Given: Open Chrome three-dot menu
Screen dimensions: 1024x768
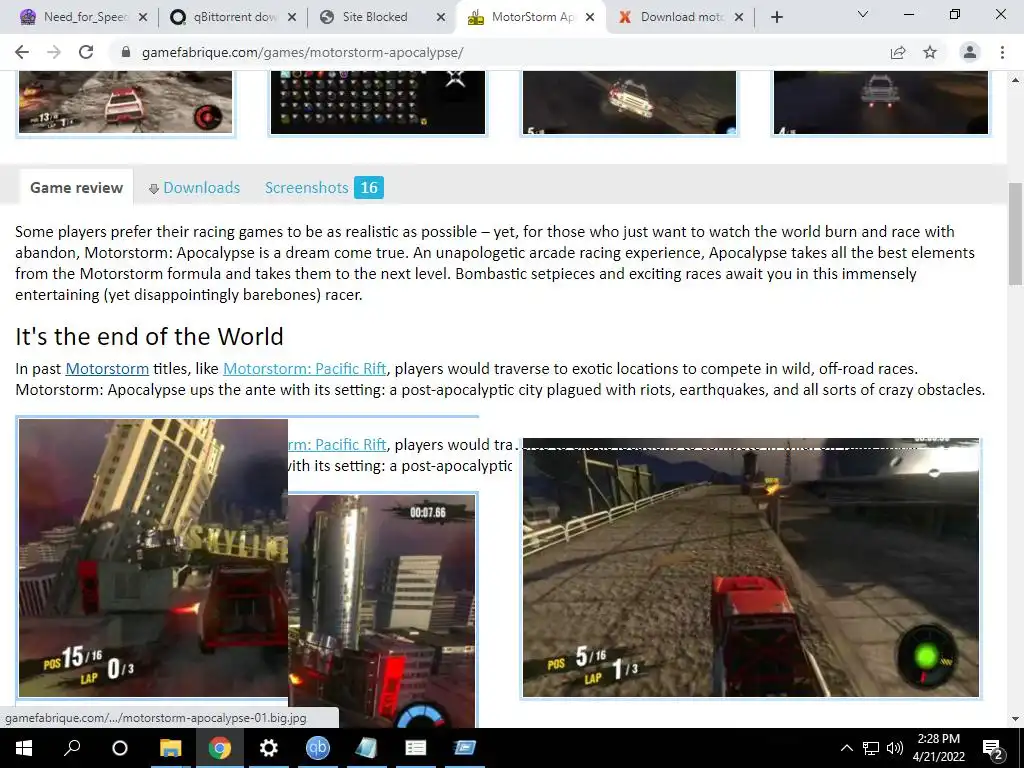Looking at the screenshot, I should 1002,52.
